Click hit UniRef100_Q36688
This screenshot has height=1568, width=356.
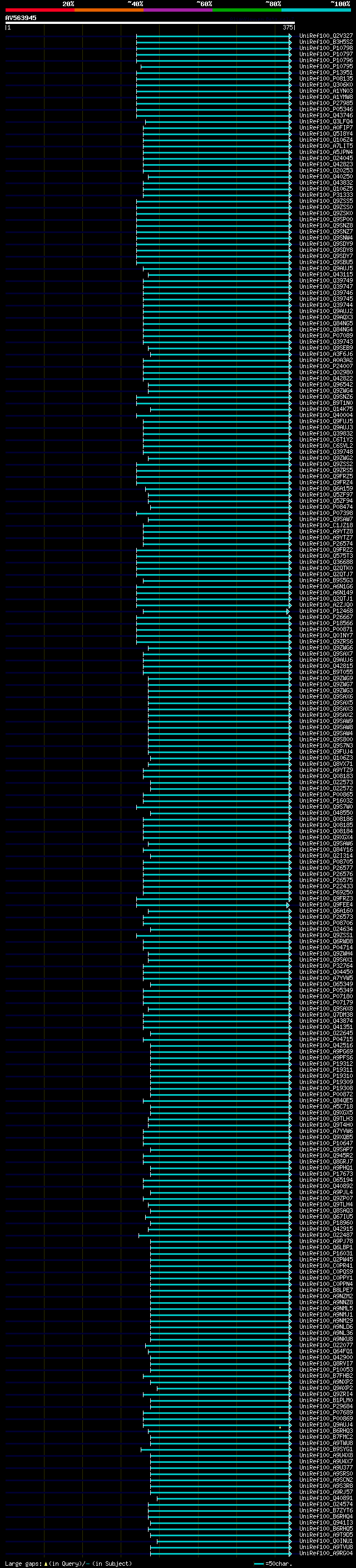(x=325, y=562)
